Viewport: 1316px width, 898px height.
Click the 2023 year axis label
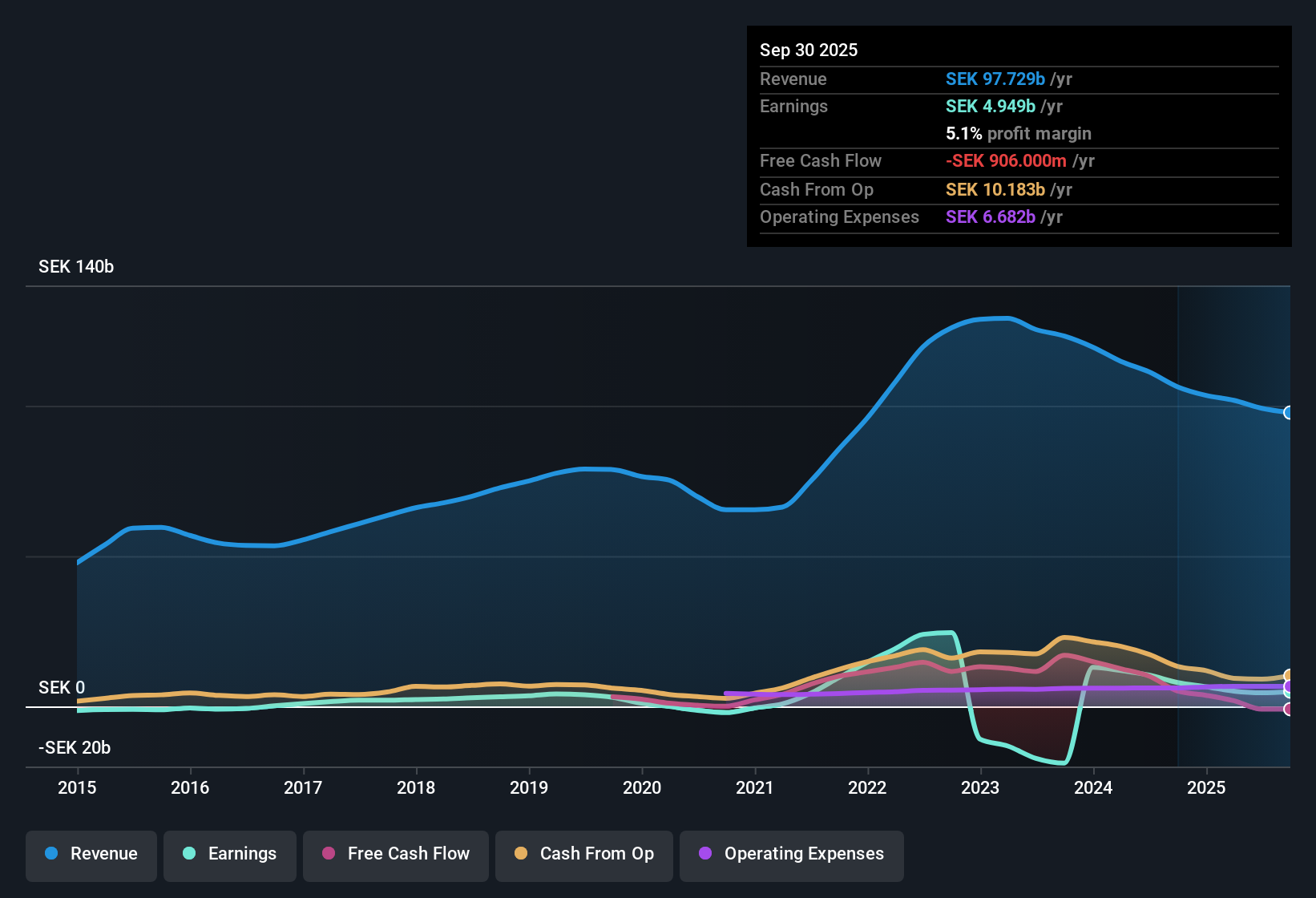tap(981, 788)
